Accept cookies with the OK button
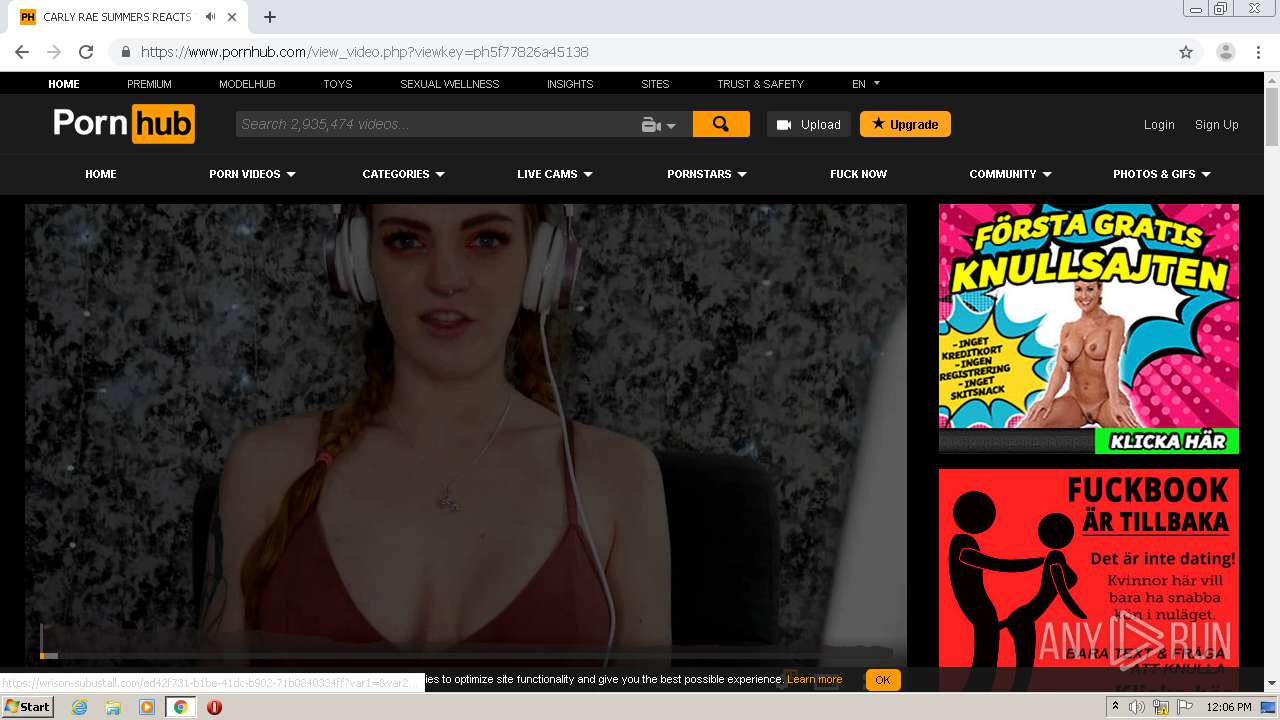The height and width of the screenshot is (720, 1280). point(883,680)
